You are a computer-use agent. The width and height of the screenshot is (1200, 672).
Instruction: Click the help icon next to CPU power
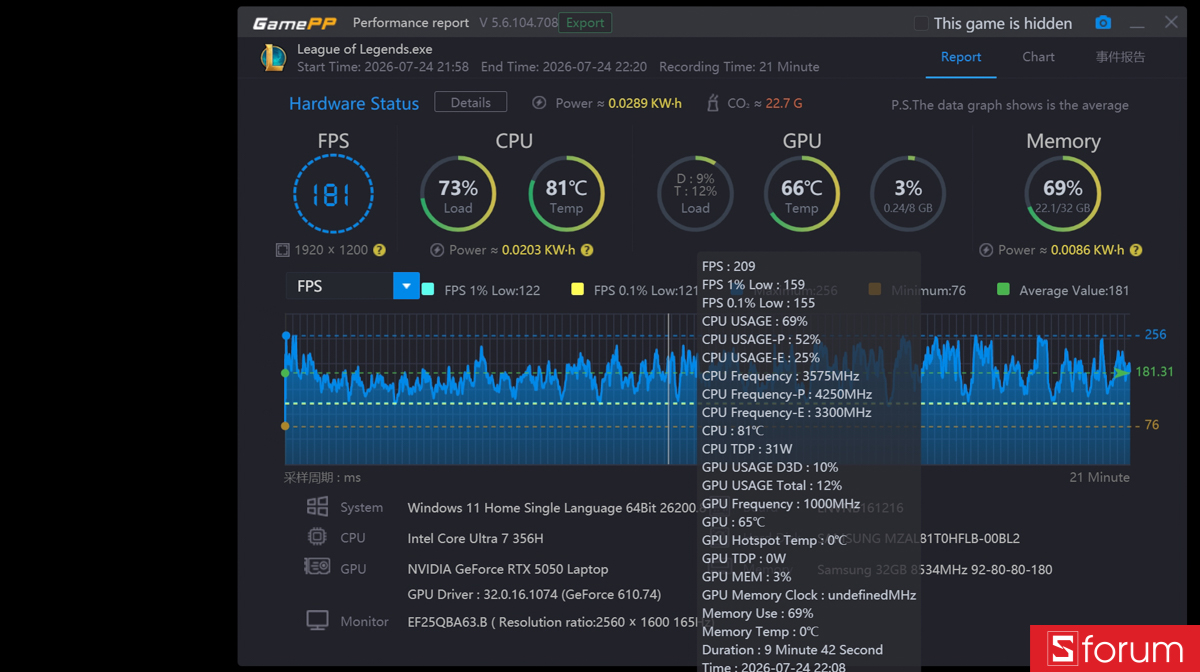tap(587, 250)
